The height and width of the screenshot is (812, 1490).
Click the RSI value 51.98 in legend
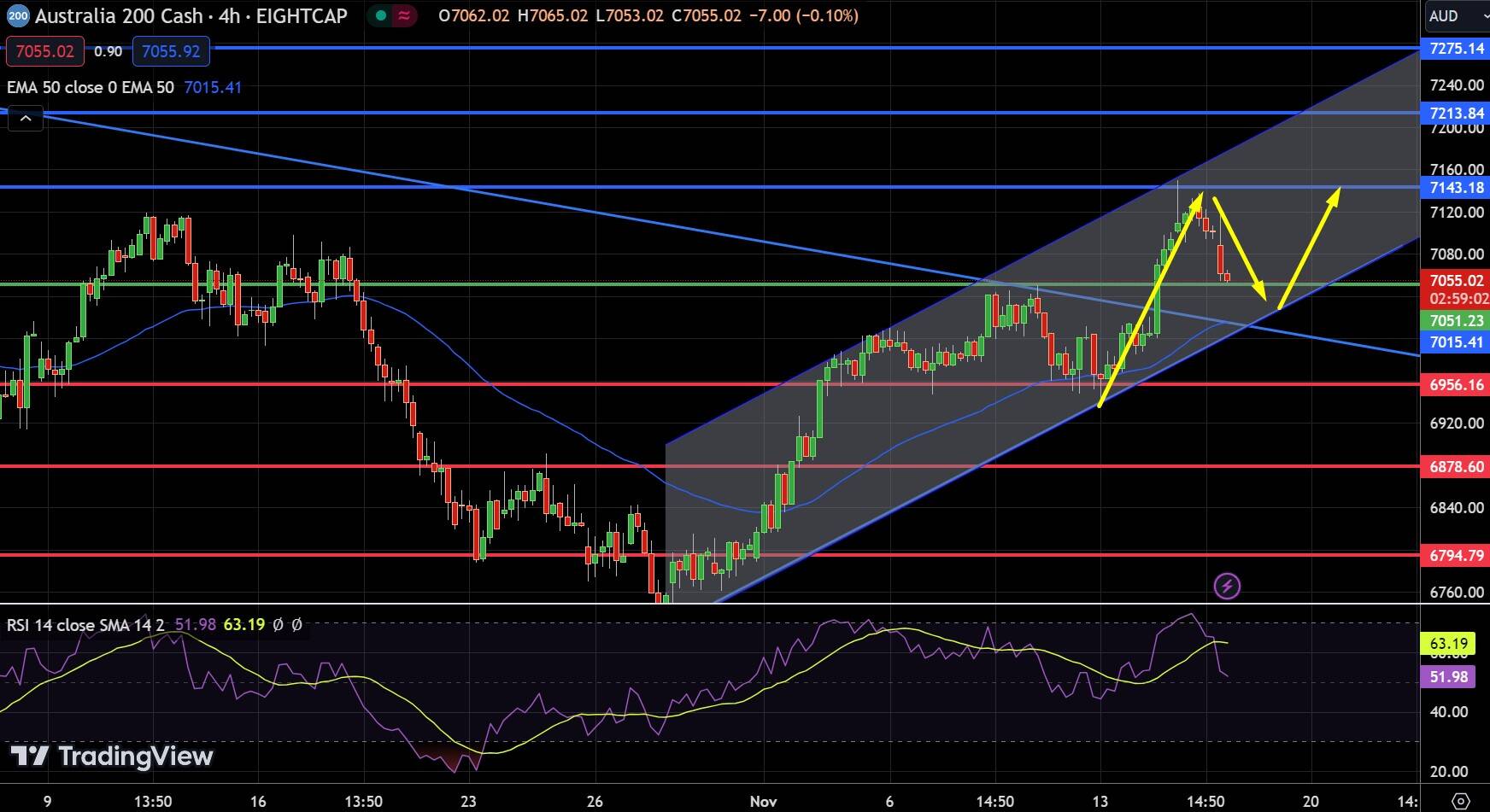(x=196, y=625)
